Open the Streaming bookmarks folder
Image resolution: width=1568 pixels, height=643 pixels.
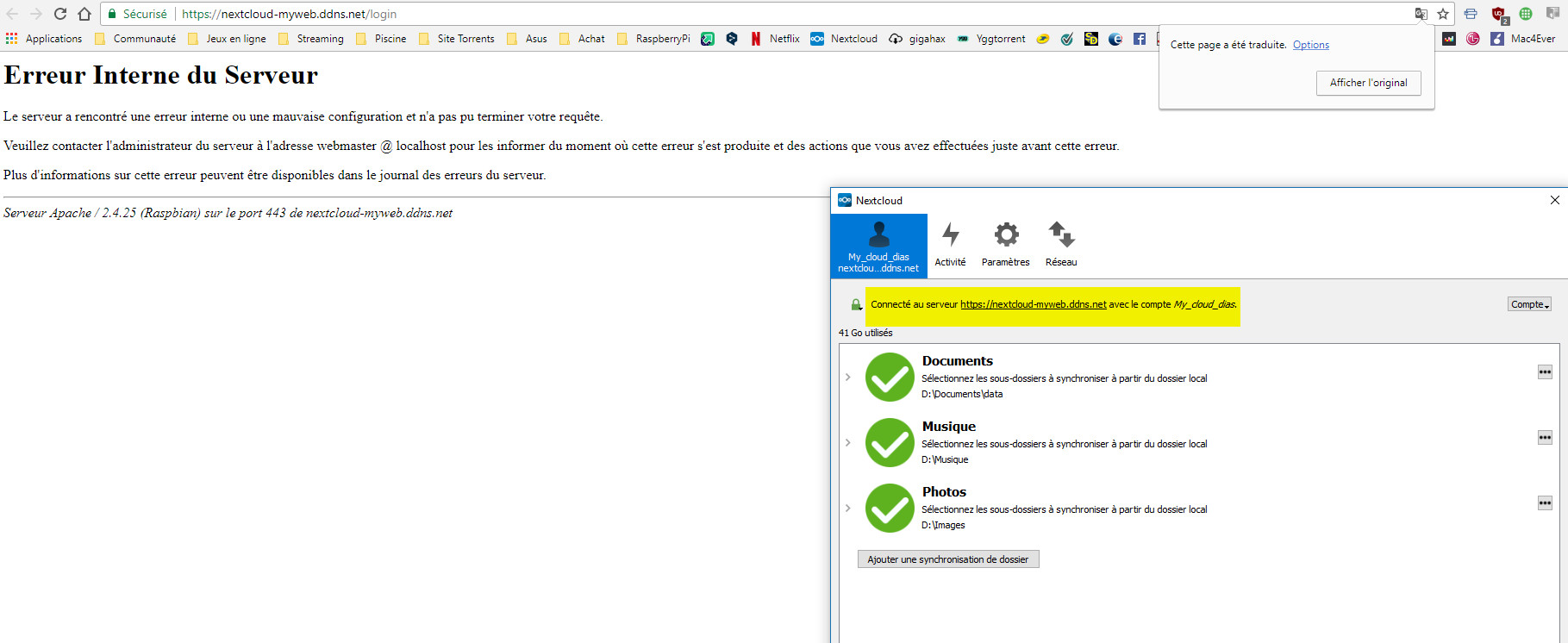point(311,39)
